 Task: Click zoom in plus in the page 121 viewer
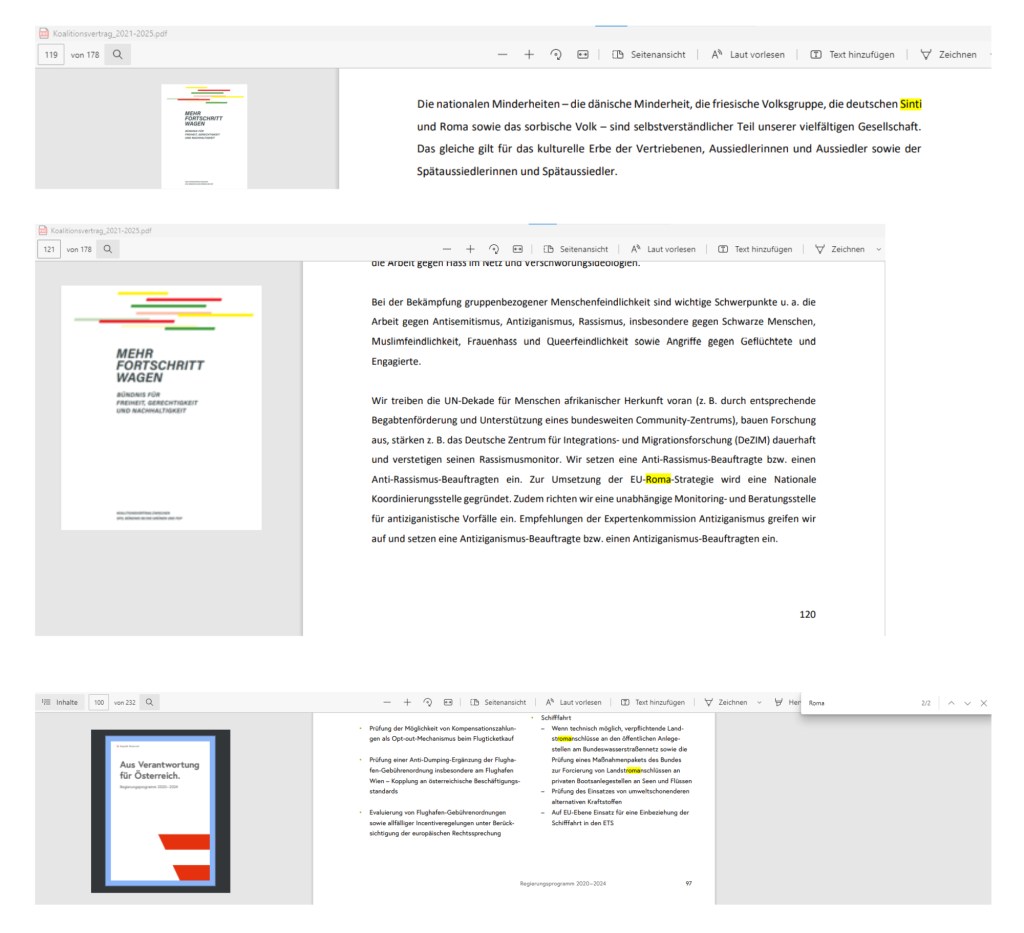click(x=470, y=249)
